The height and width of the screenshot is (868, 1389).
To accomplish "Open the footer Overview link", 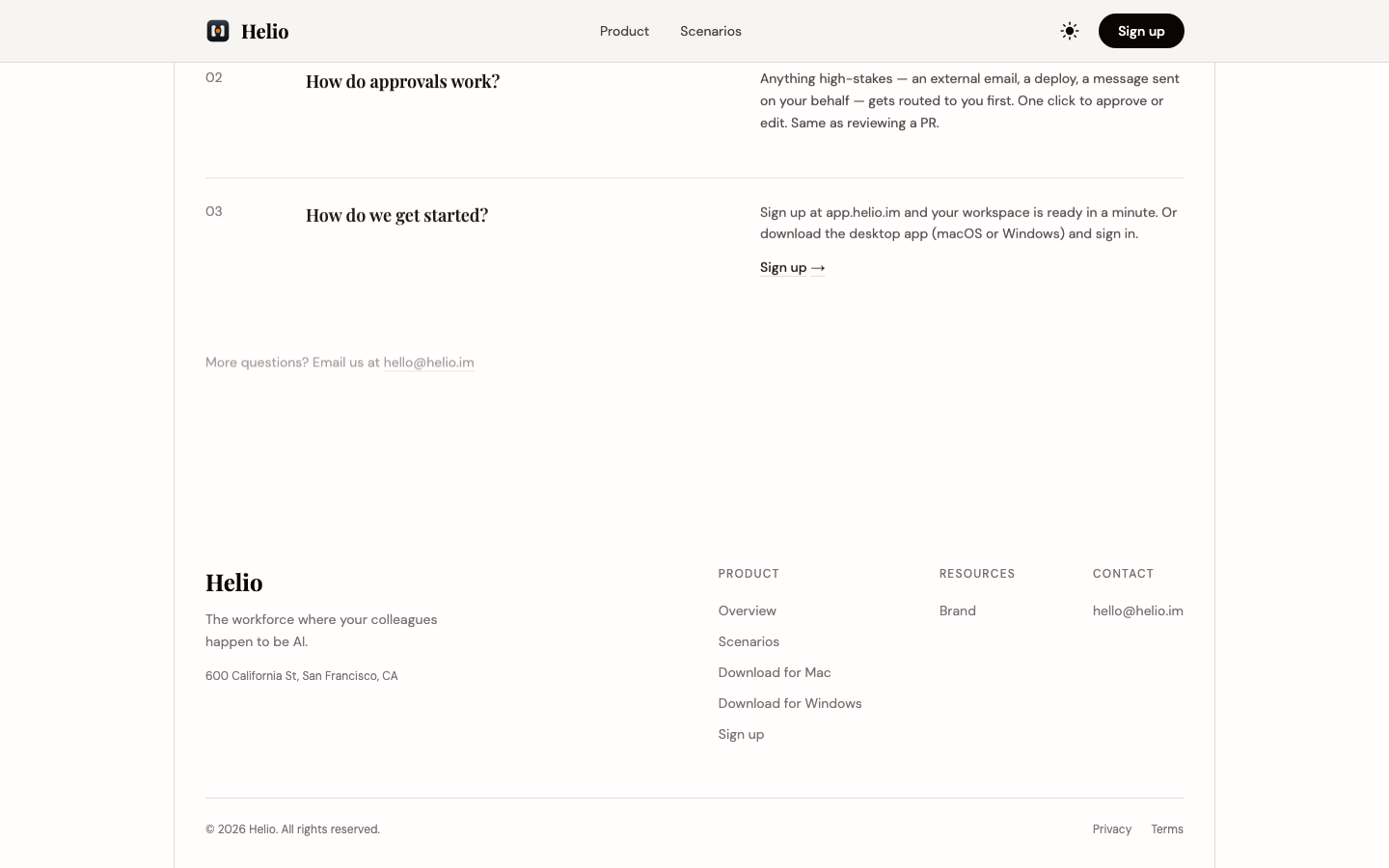I will coord(747,610).
